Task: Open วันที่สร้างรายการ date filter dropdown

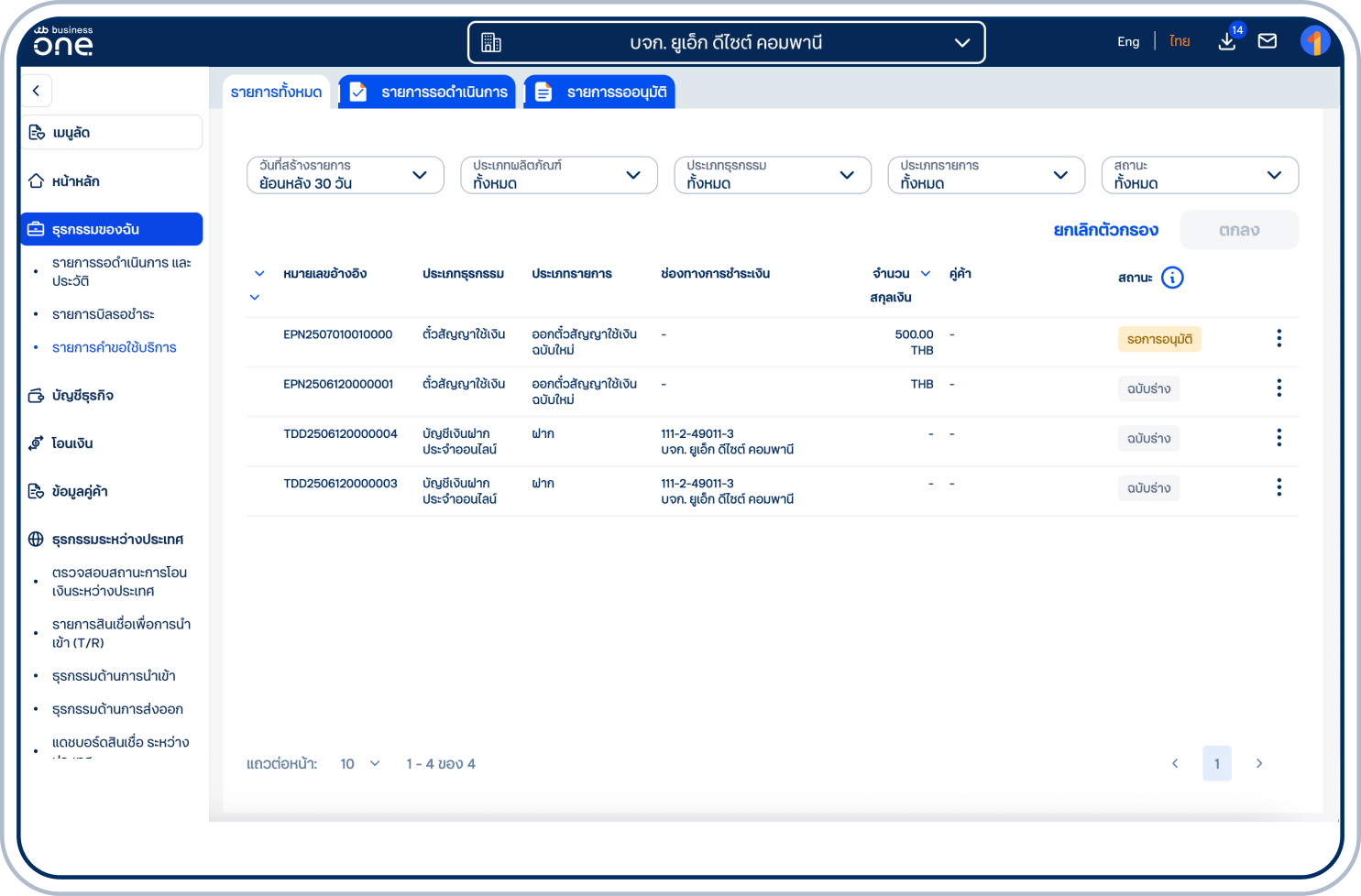Action: point(346,175)
